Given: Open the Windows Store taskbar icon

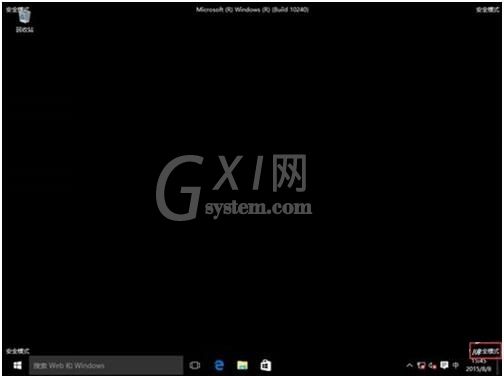Looking at the screenshot, I should pos(266,366).
